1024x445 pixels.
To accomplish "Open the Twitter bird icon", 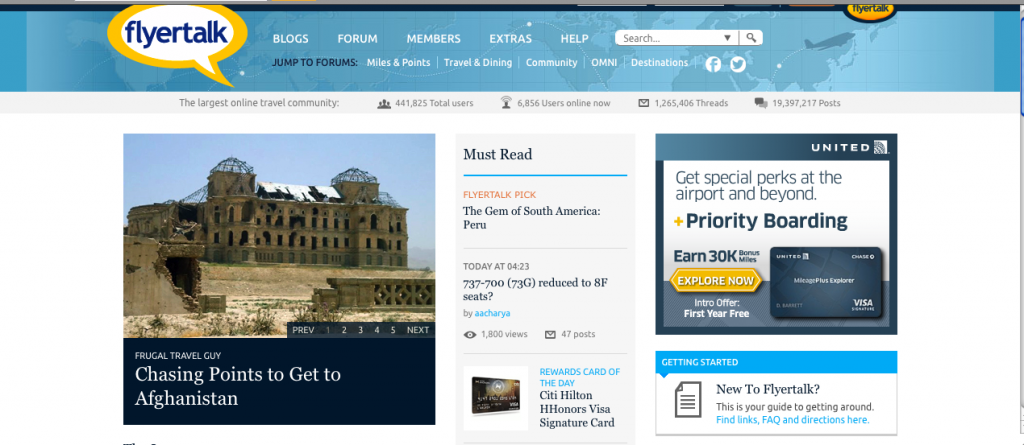I will point(738,64).
